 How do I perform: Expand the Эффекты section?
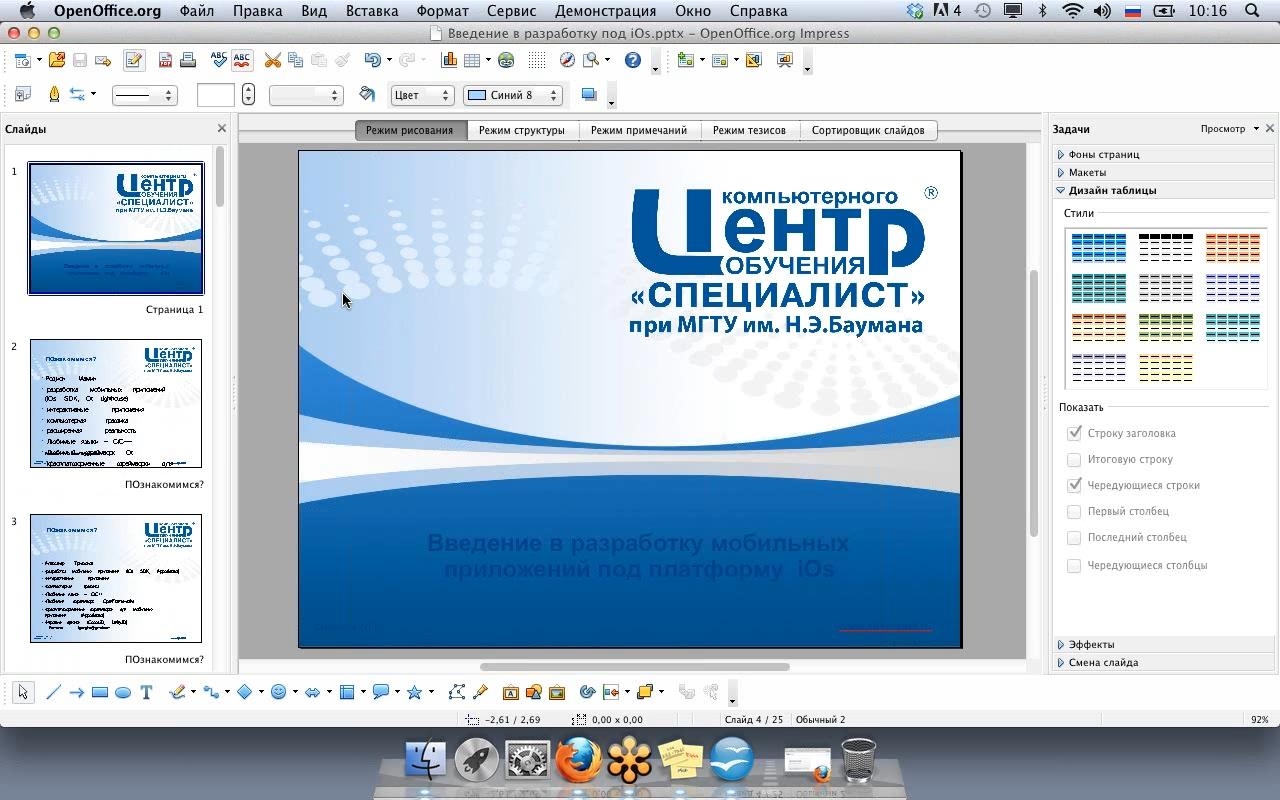(x=1165, y=644)
